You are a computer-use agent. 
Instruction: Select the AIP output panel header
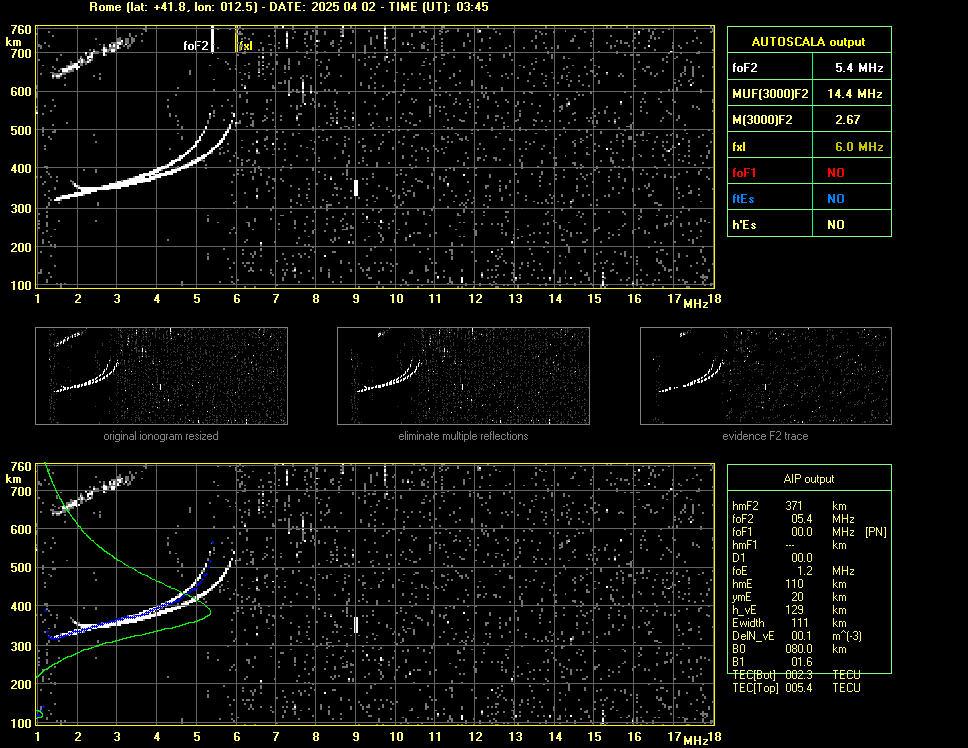809,479
